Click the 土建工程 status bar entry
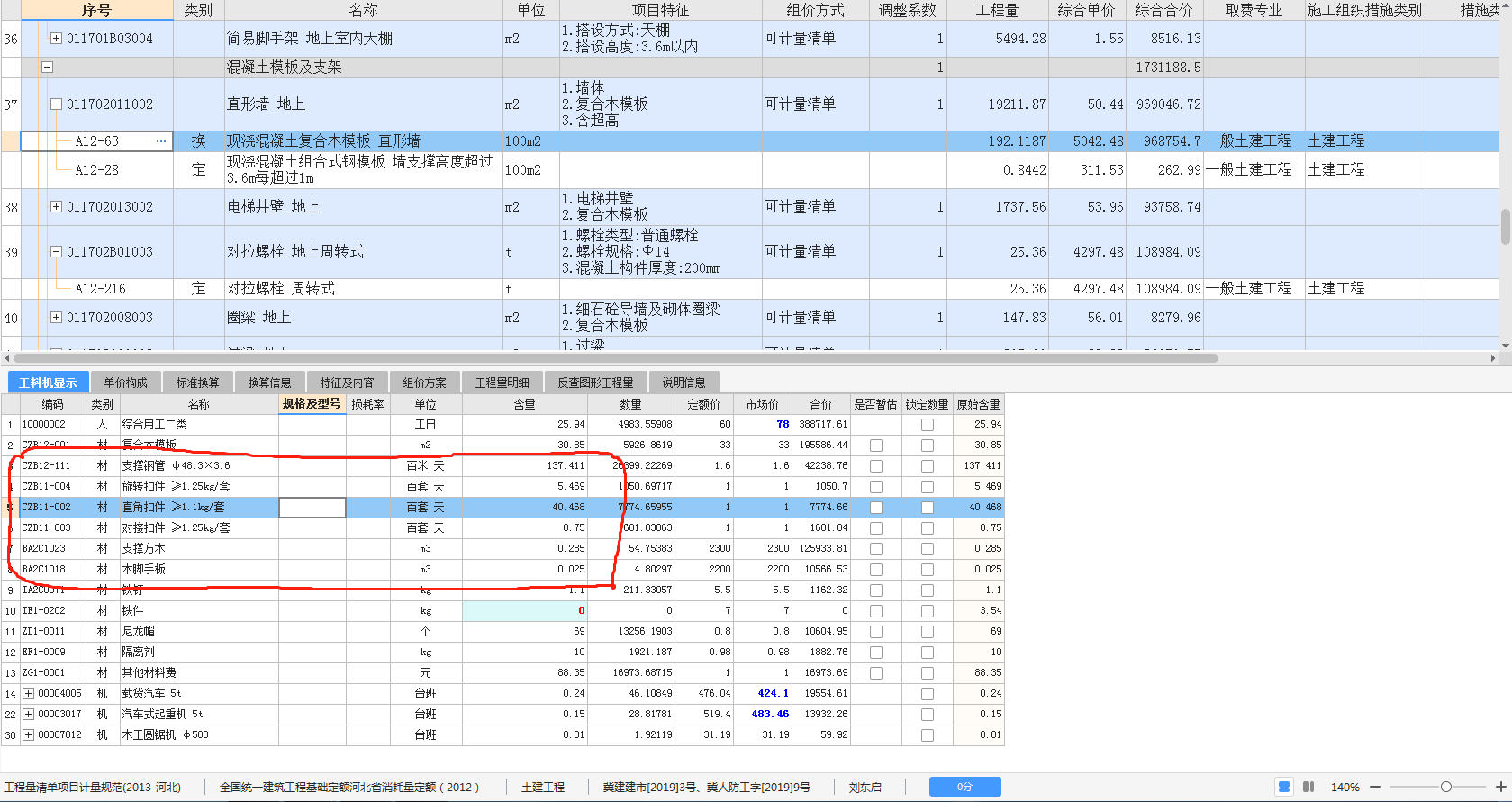This screenshot has width=1512, height=802. (543, 788)
